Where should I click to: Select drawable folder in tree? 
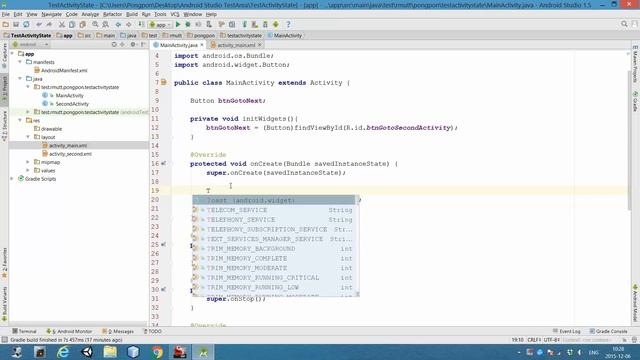pyautogui.click(x=48, y=129)
